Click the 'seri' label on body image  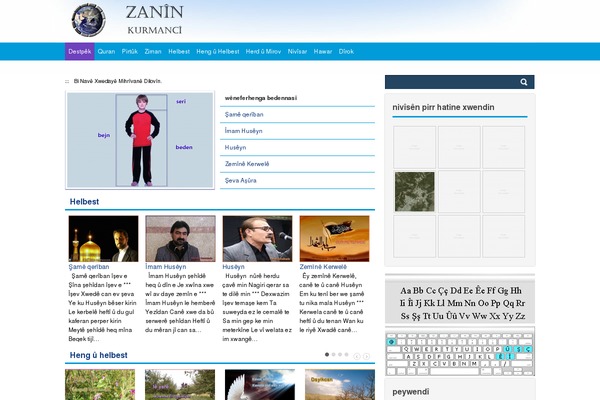tap(181, 101)
